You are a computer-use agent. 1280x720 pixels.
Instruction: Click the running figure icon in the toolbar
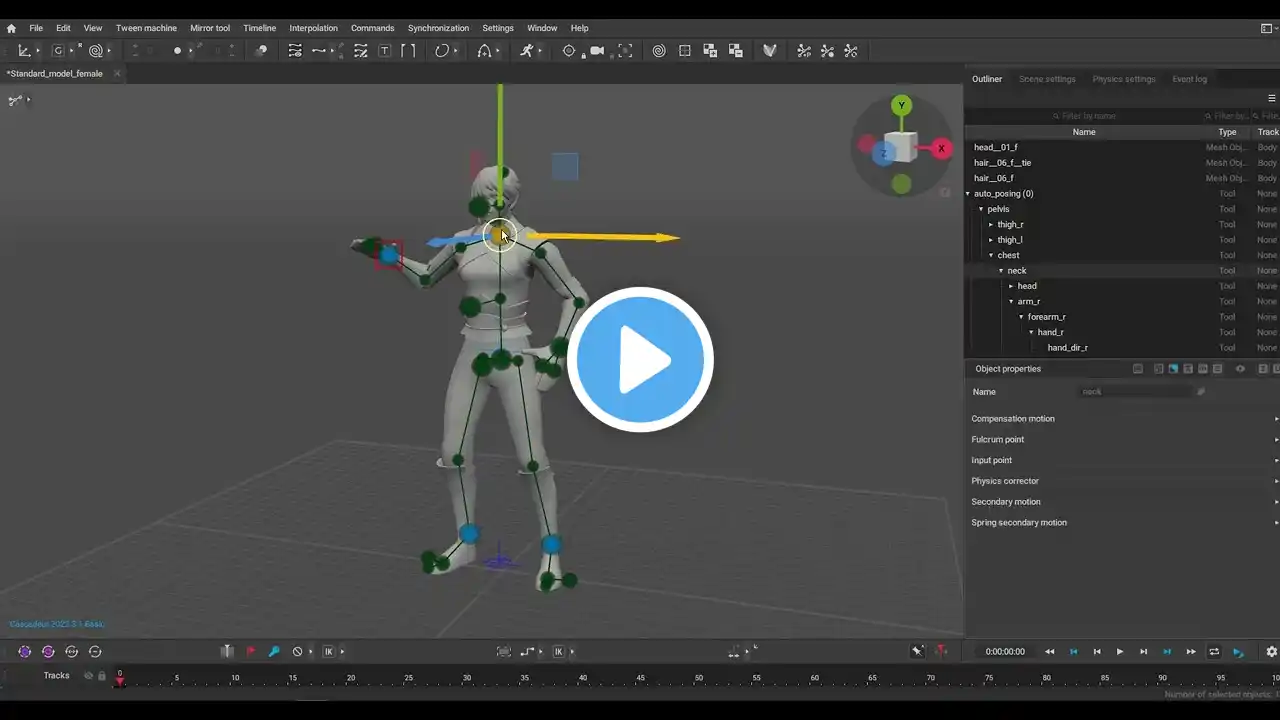pyautogui.click(x=526, y=51)
